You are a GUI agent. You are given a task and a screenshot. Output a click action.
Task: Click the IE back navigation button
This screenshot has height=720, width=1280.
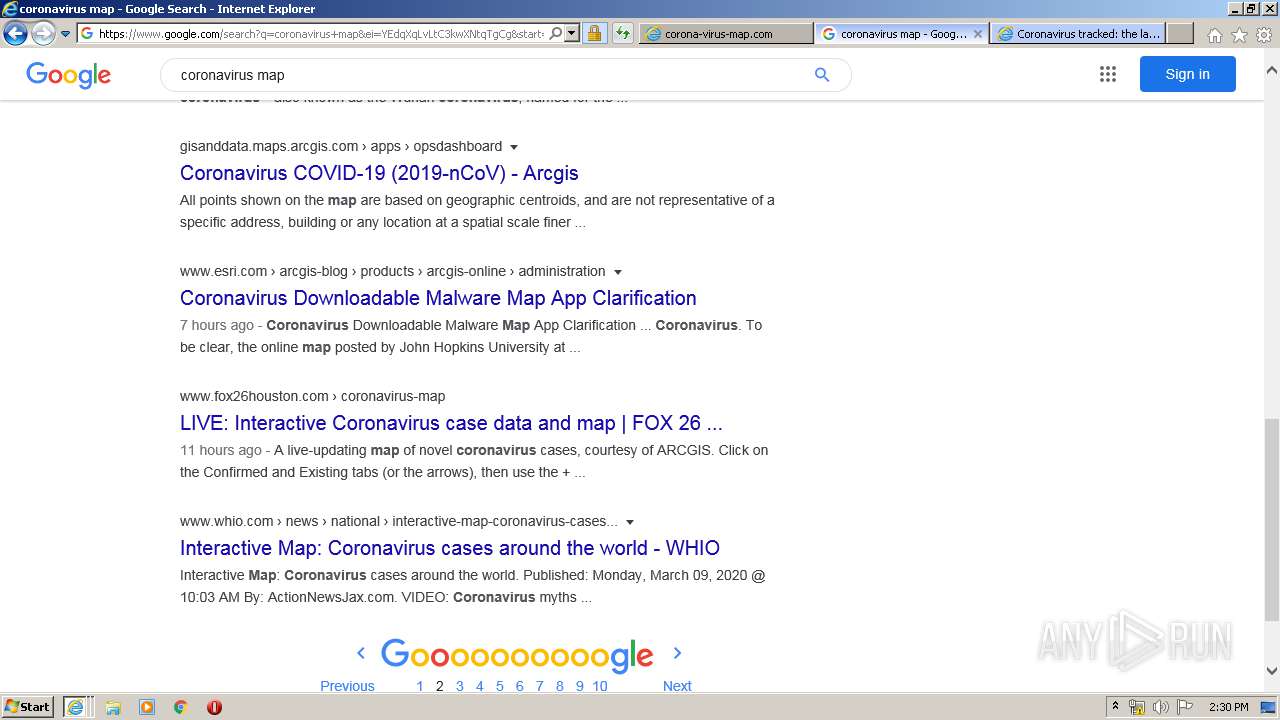tap(15, 33)
